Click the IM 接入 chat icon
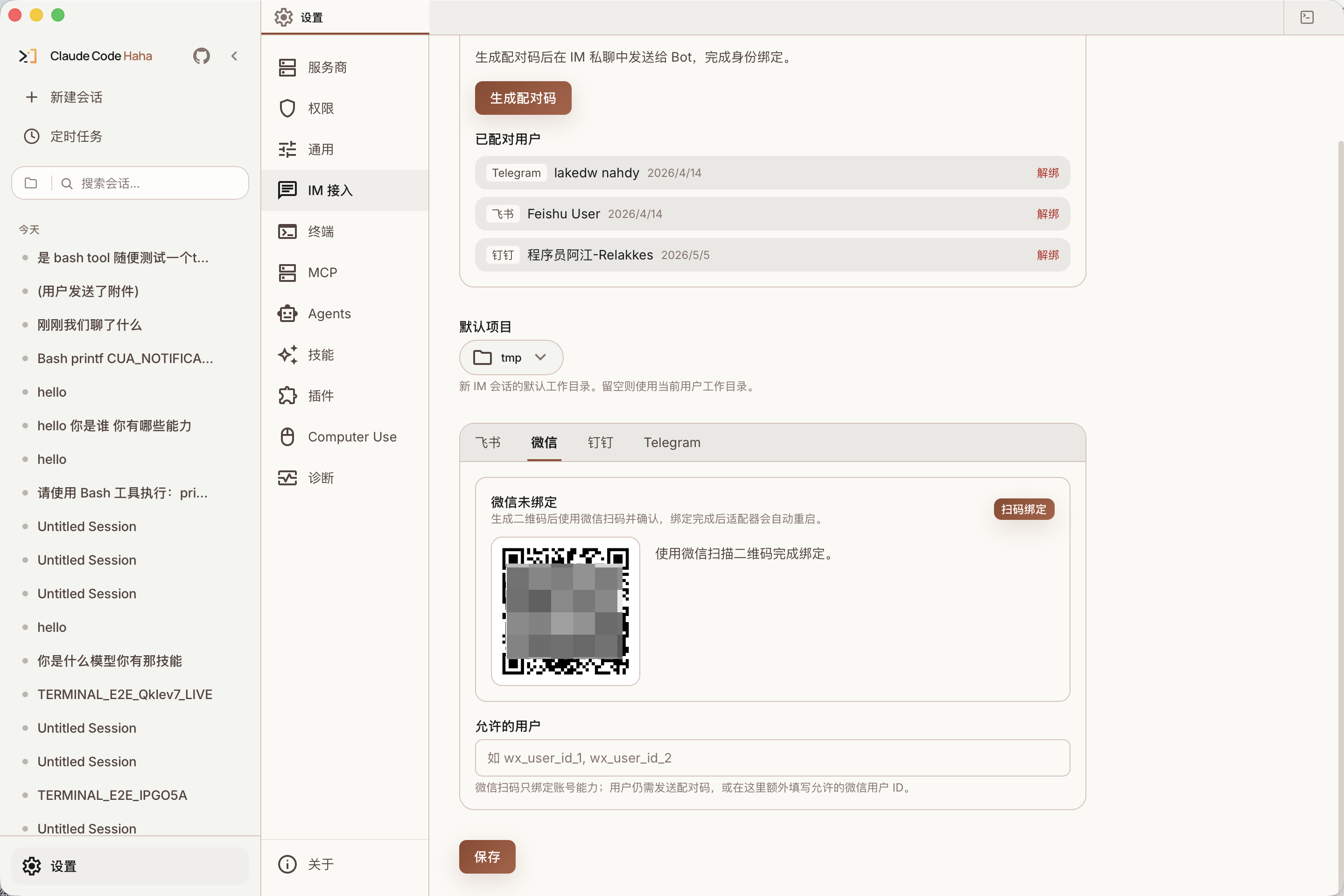 click(x=287, y=190)
